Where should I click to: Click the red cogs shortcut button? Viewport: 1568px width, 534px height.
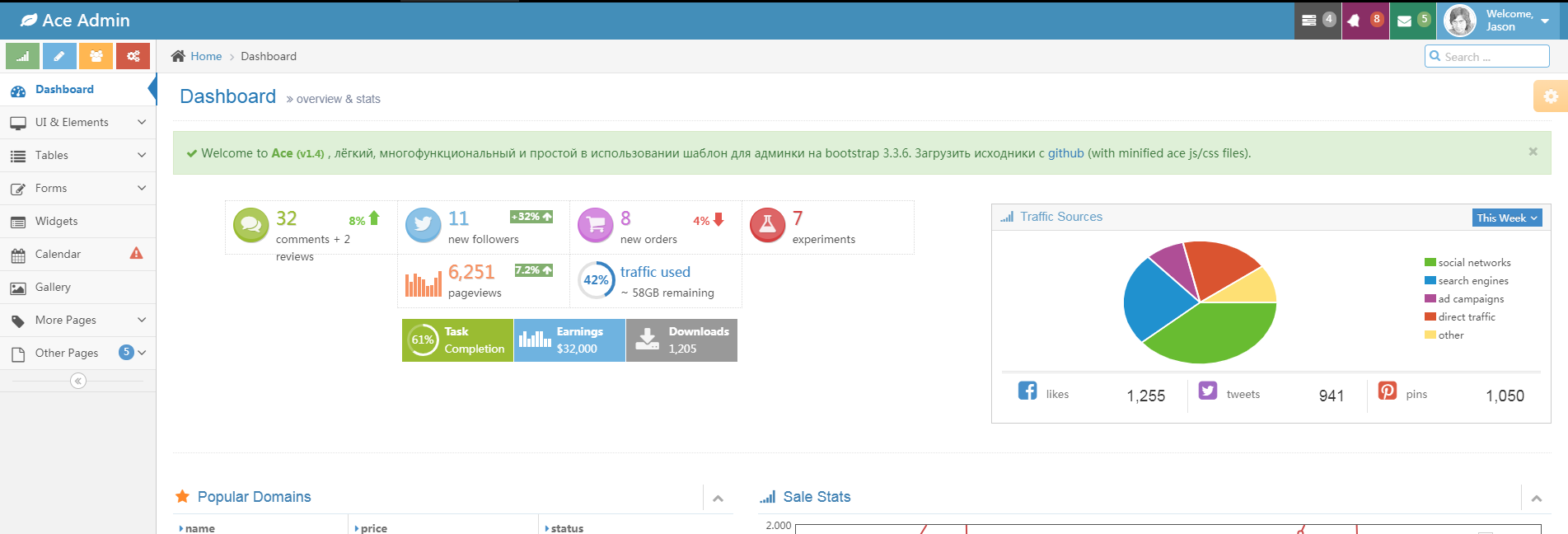pos(133,56)
